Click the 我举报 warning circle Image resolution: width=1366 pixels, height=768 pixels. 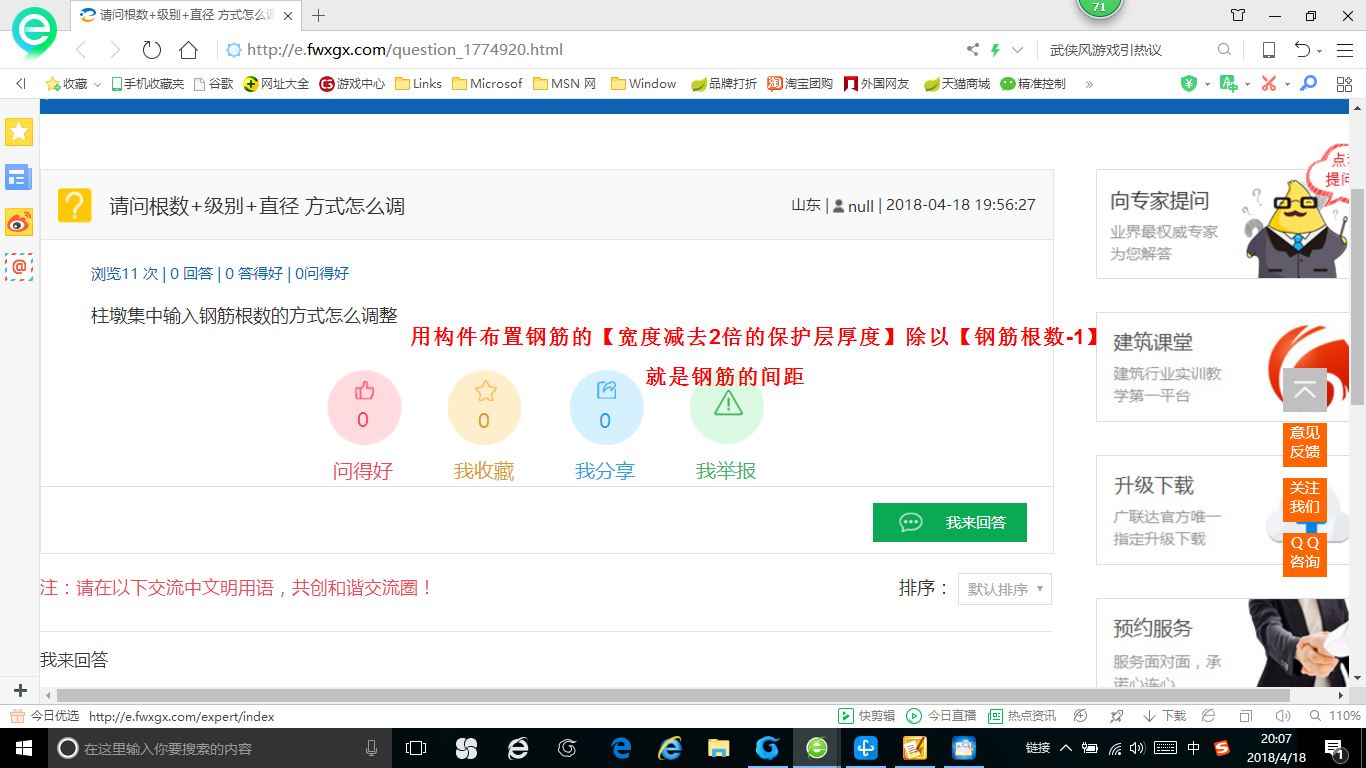(727, 407)
